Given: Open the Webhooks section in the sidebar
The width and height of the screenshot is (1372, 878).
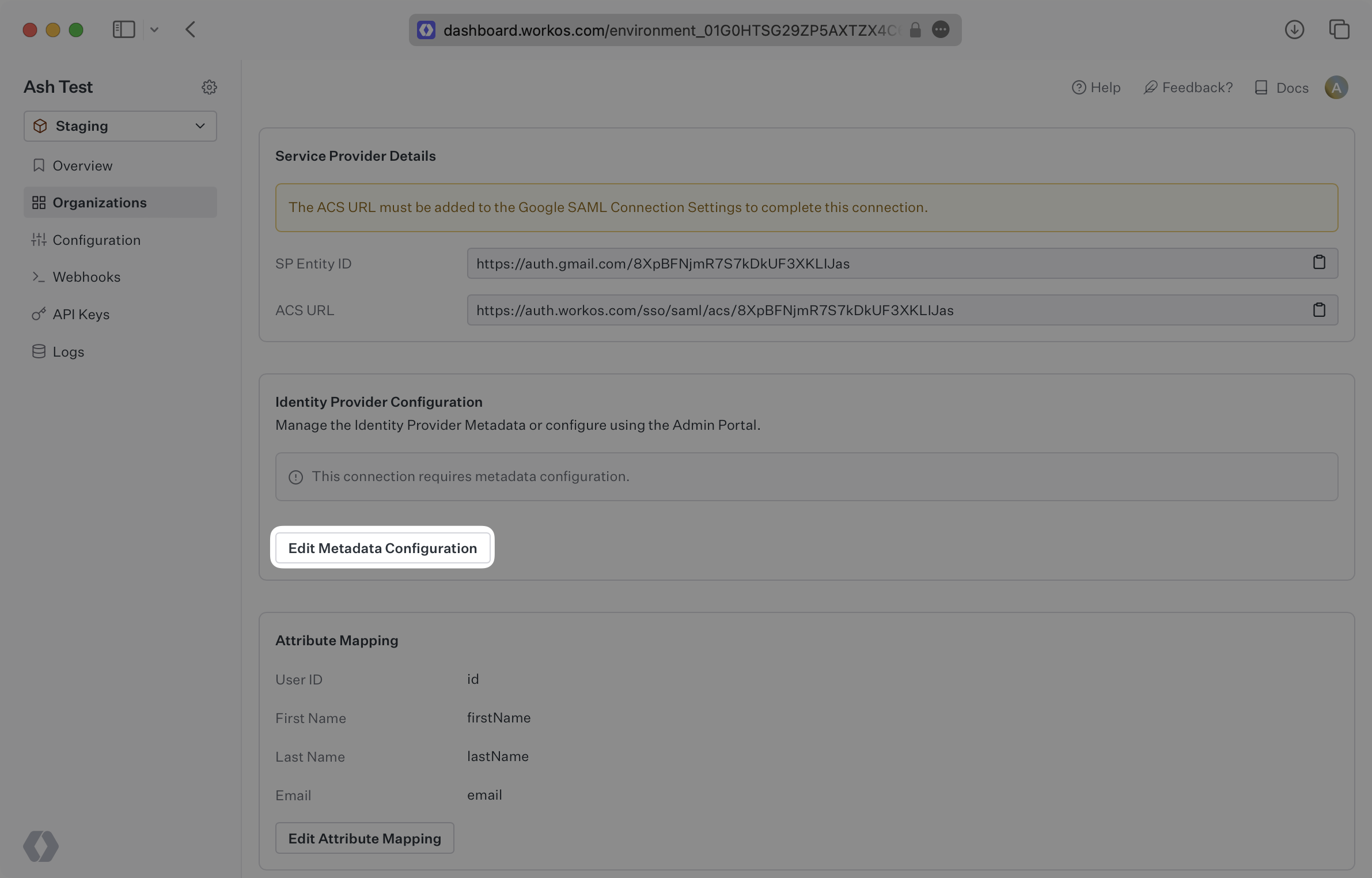Looking at the screenshot, I should click(86, 277).
